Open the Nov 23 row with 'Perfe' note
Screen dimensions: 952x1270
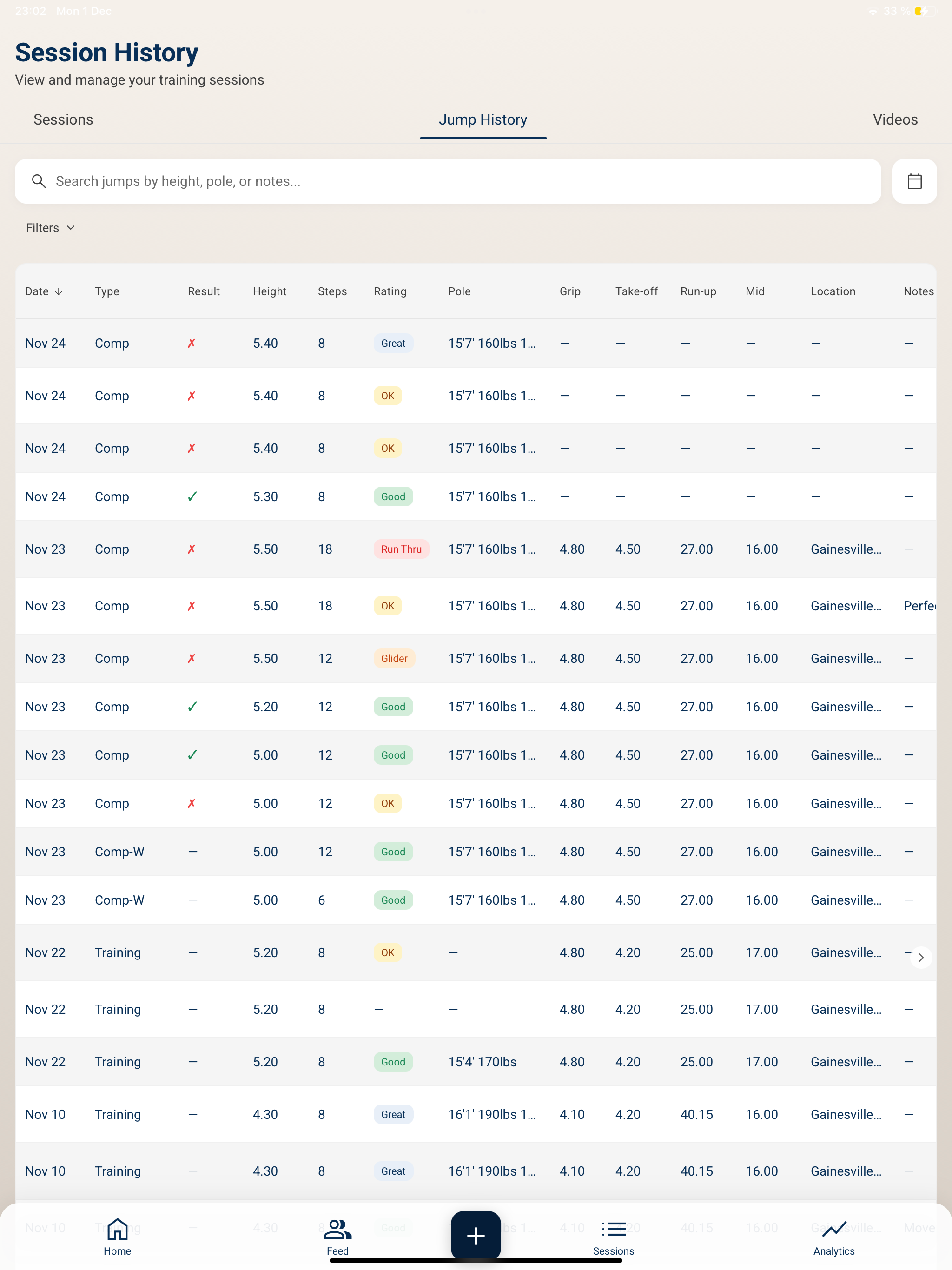(476, 606)
